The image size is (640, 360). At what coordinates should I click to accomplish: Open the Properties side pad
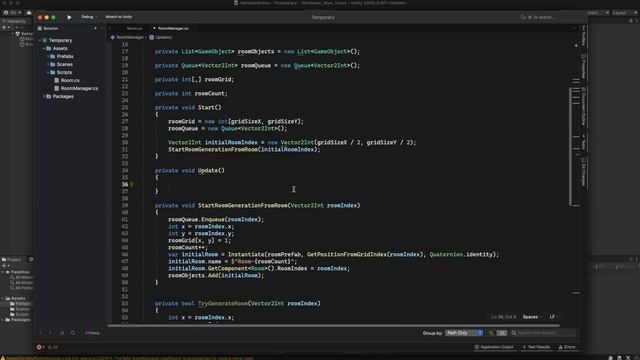[584, 66]
